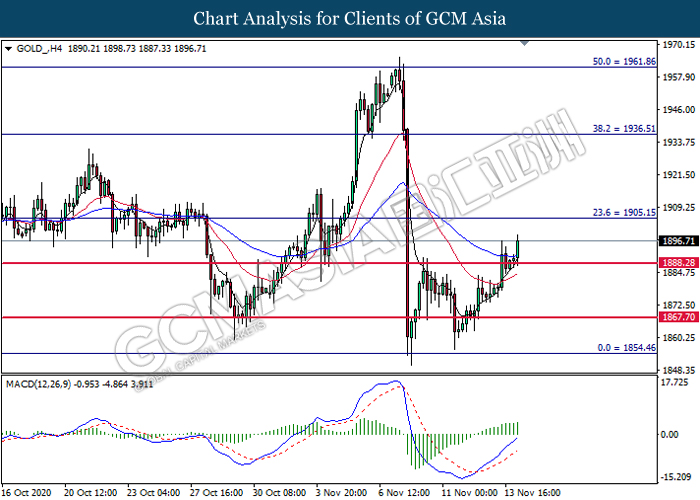Click the red price tag 1867.70
The width and height of the screenshot is (700, 500).
coord(678,317)
